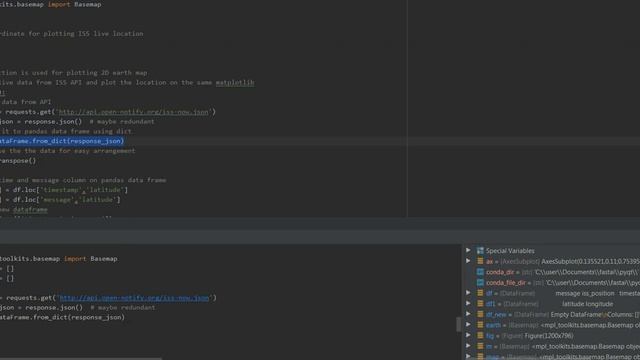640x360 pixels.
Task: Click the ax variable object icon
Action: coord(480,261)
